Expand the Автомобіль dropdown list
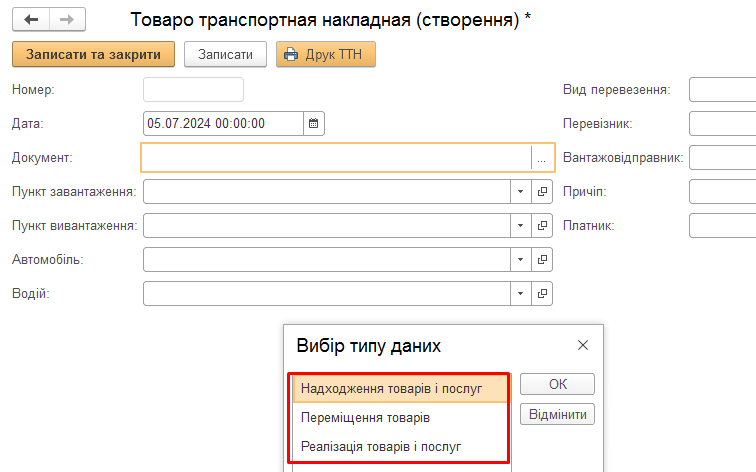The image size is (756, 472). pyautogui.click(x=521, y=260)
